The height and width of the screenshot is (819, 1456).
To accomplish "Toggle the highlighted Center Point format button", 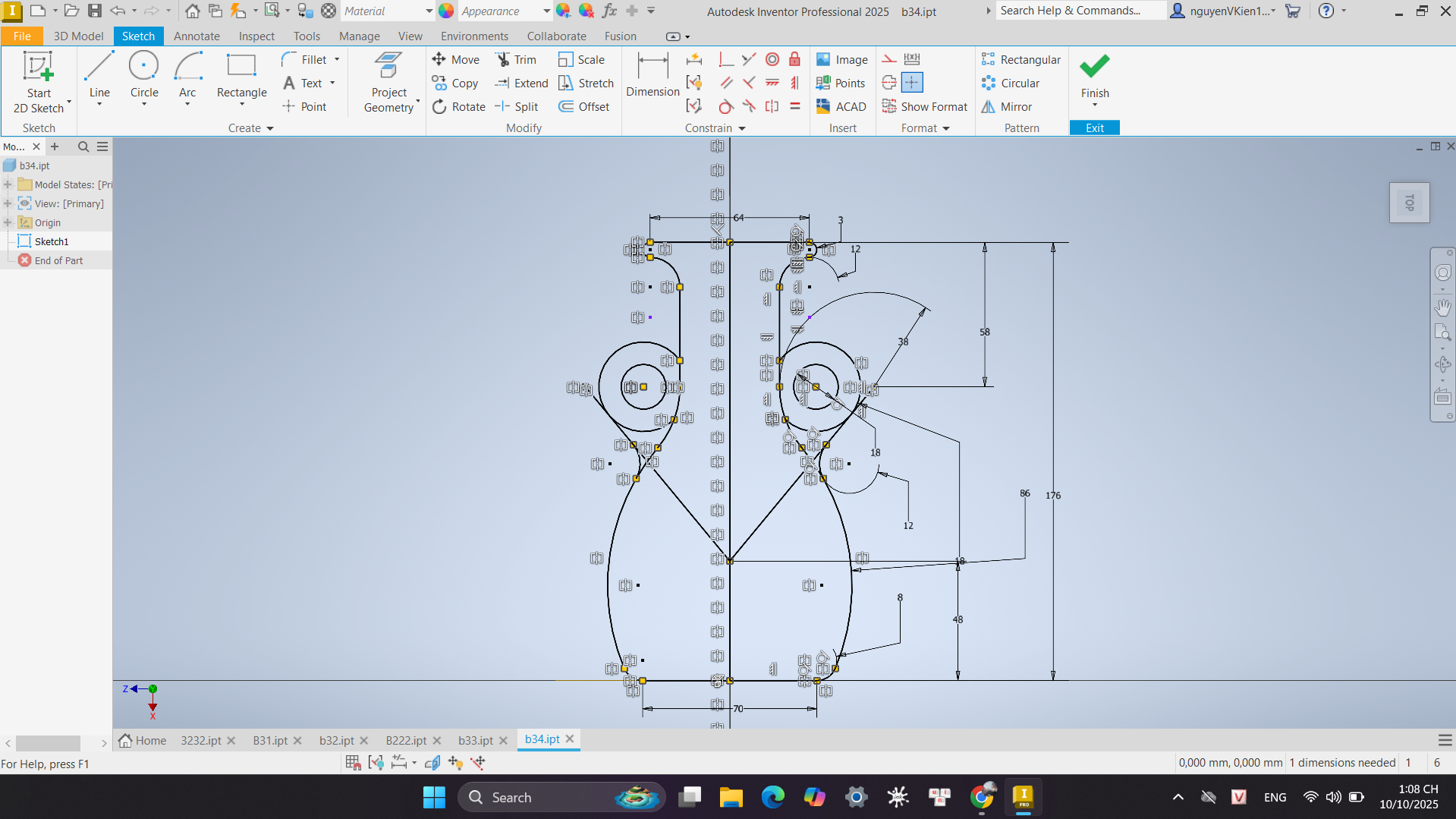I will click(912, 83).
